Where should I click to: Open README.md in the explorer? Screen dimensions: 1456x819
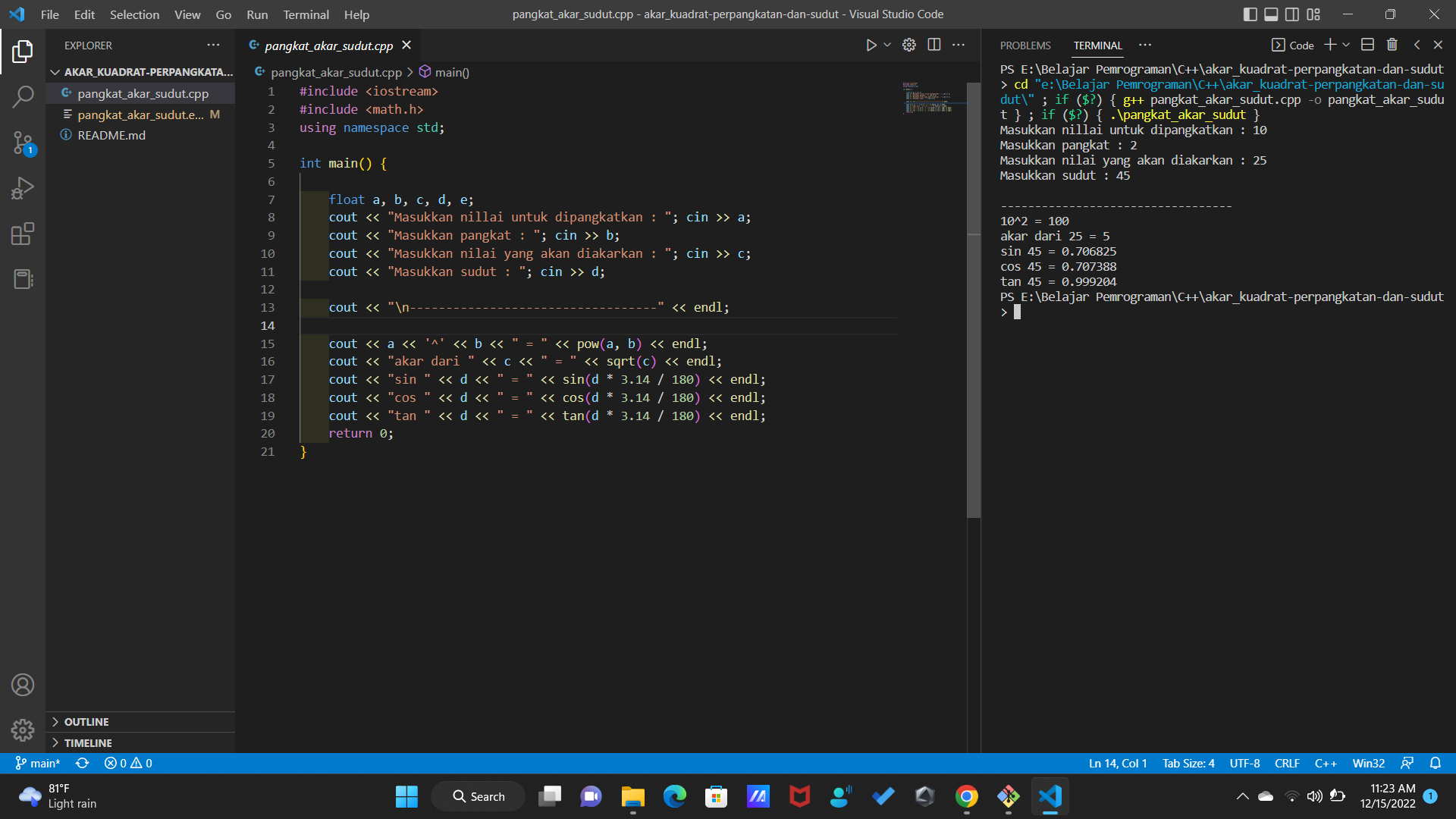tap(111, 135)
